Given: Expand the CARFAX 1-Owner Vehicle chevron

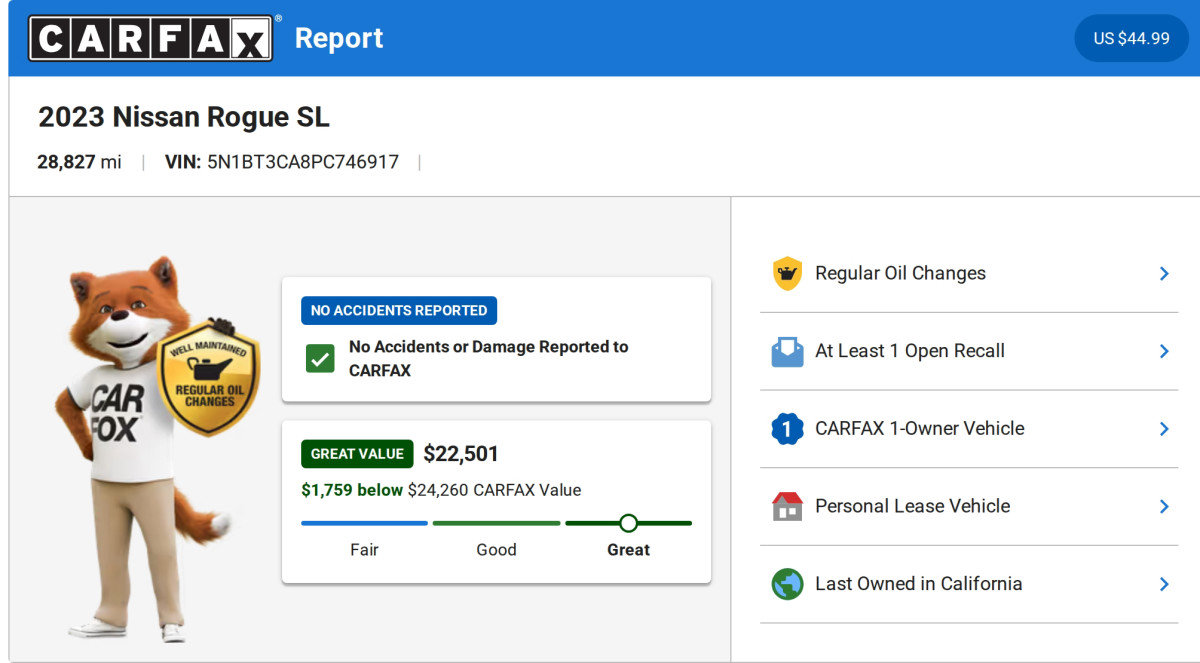Looking at the screenshot, I should 1164,429.
